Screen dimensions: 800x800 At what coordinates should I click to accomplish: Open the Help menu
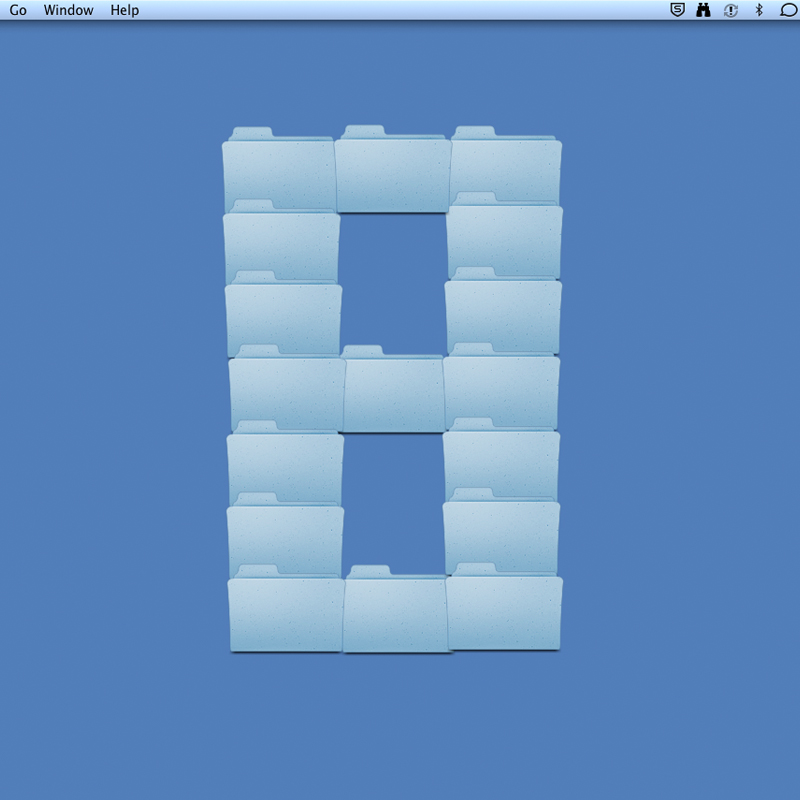[124, 10]
